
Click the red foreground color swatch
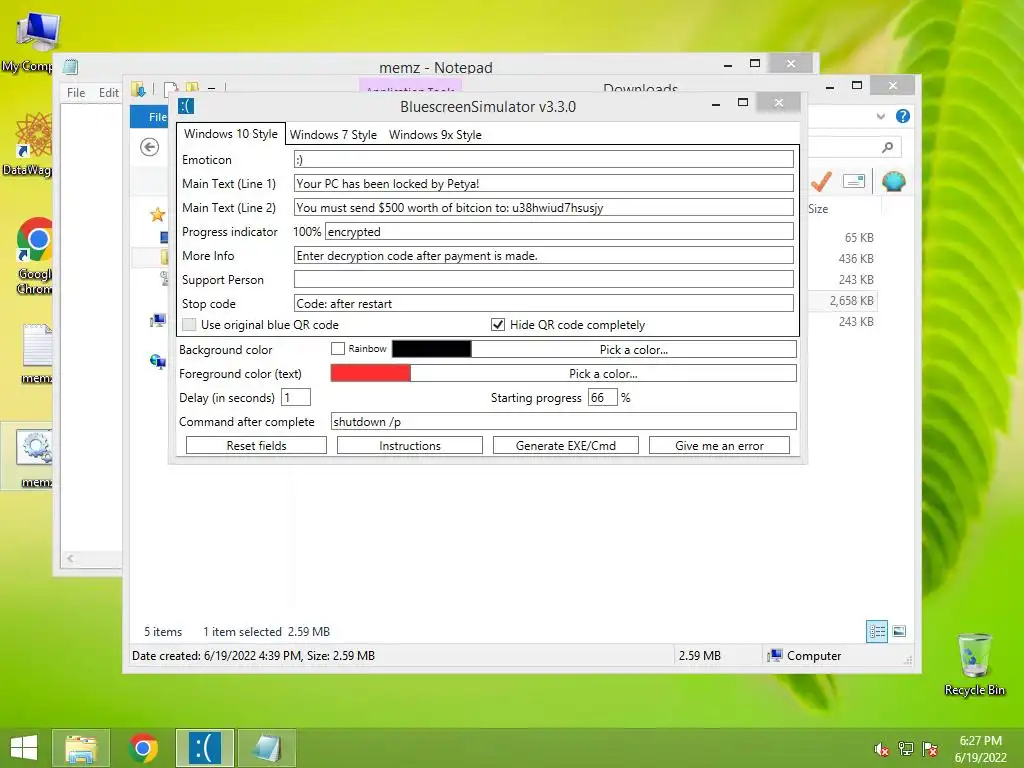pyautogui.click(x=370, y=374)
